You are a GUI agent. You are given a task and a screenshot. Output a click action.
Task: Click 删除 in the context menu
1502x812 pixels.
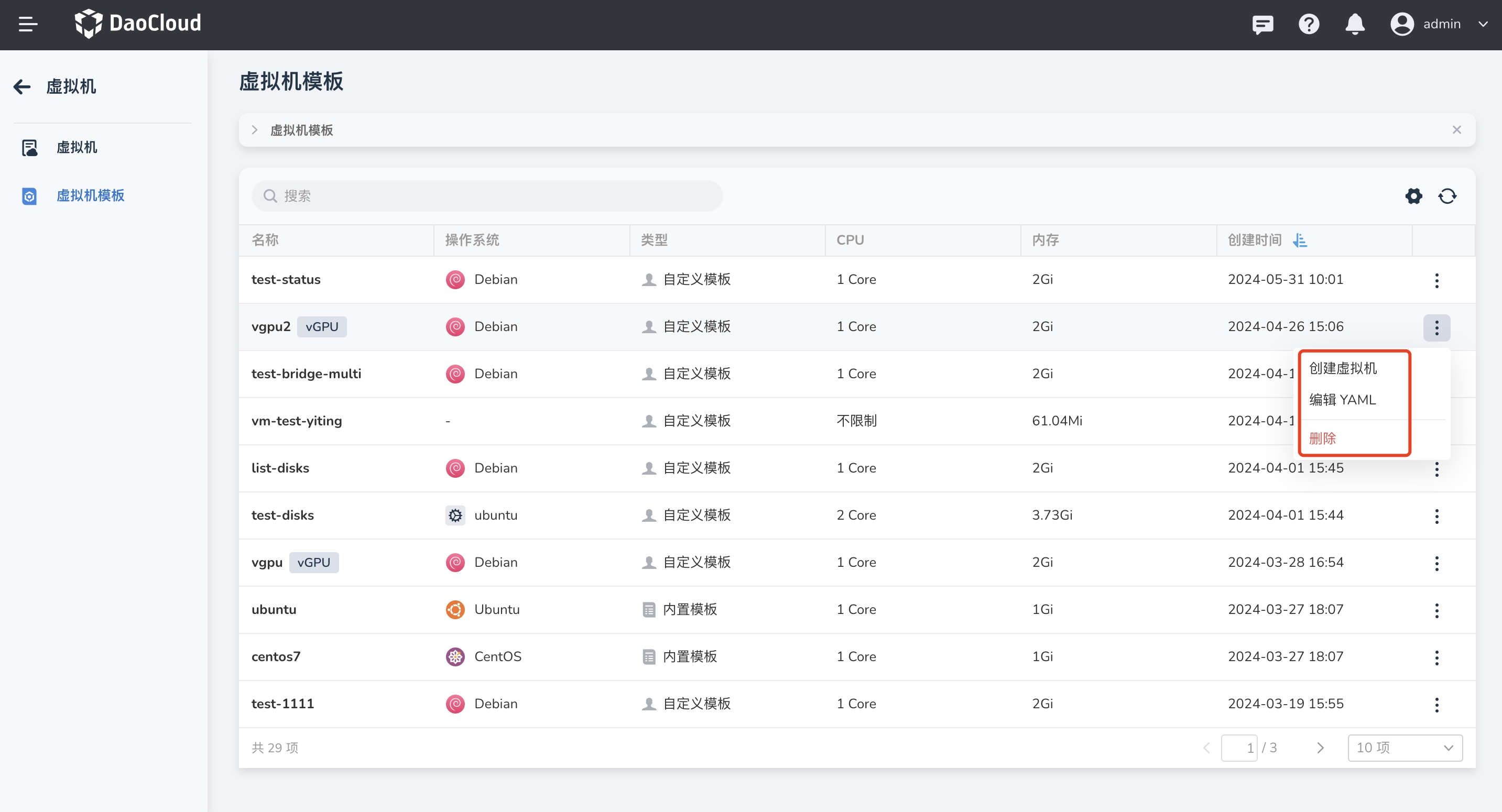click(1322, 438)
